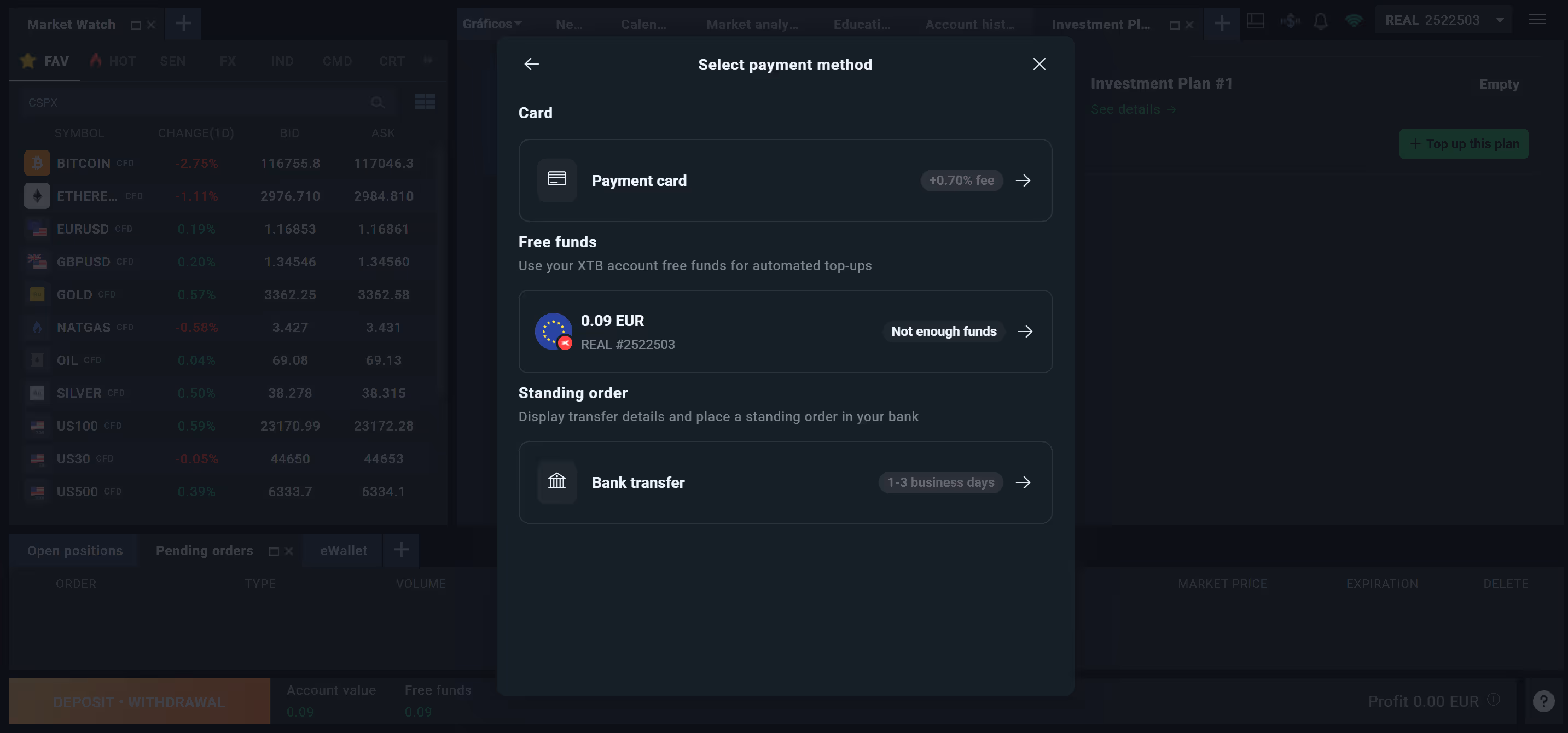The height and width of the screenshot is (733, 1568).
Task: Click the search magnifier icon
Action: click(378, 102)
